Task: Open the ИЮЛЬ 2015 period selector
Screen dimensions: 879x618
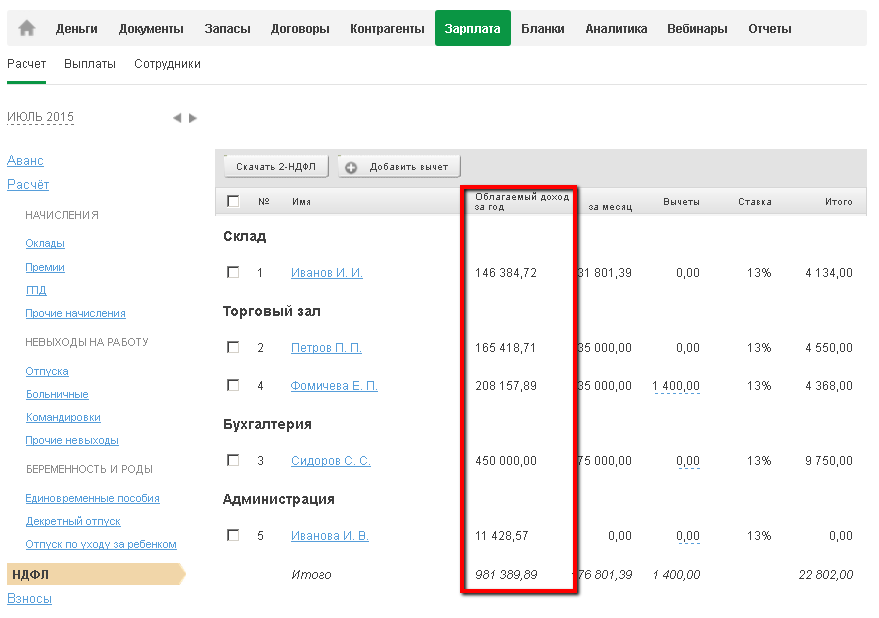Action: point(40,117)
